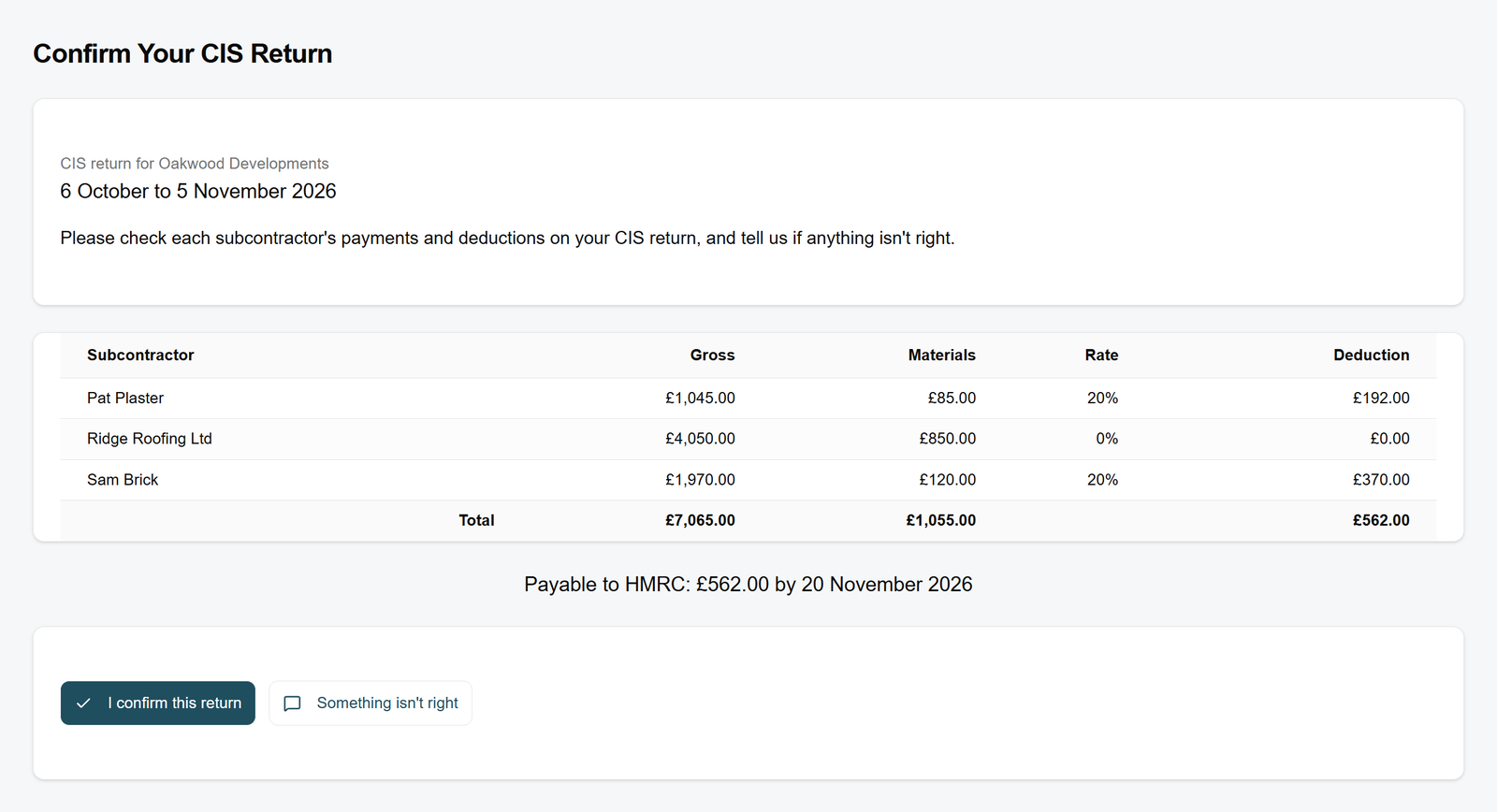Click Ridge Roofing's gross £4,050.00
The image size is (1497, 812).
tap(700, 439)
